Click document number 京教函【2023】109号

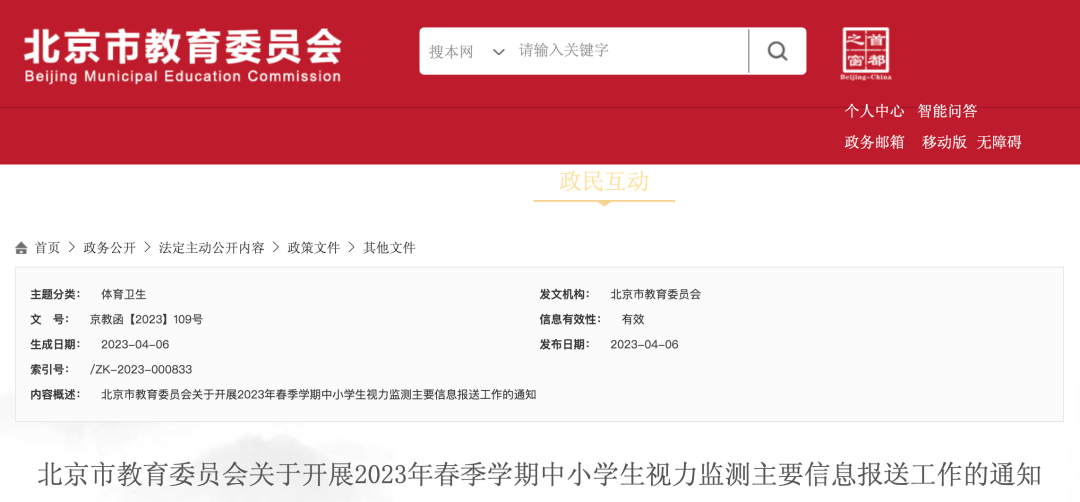click(x=146, y=320)
